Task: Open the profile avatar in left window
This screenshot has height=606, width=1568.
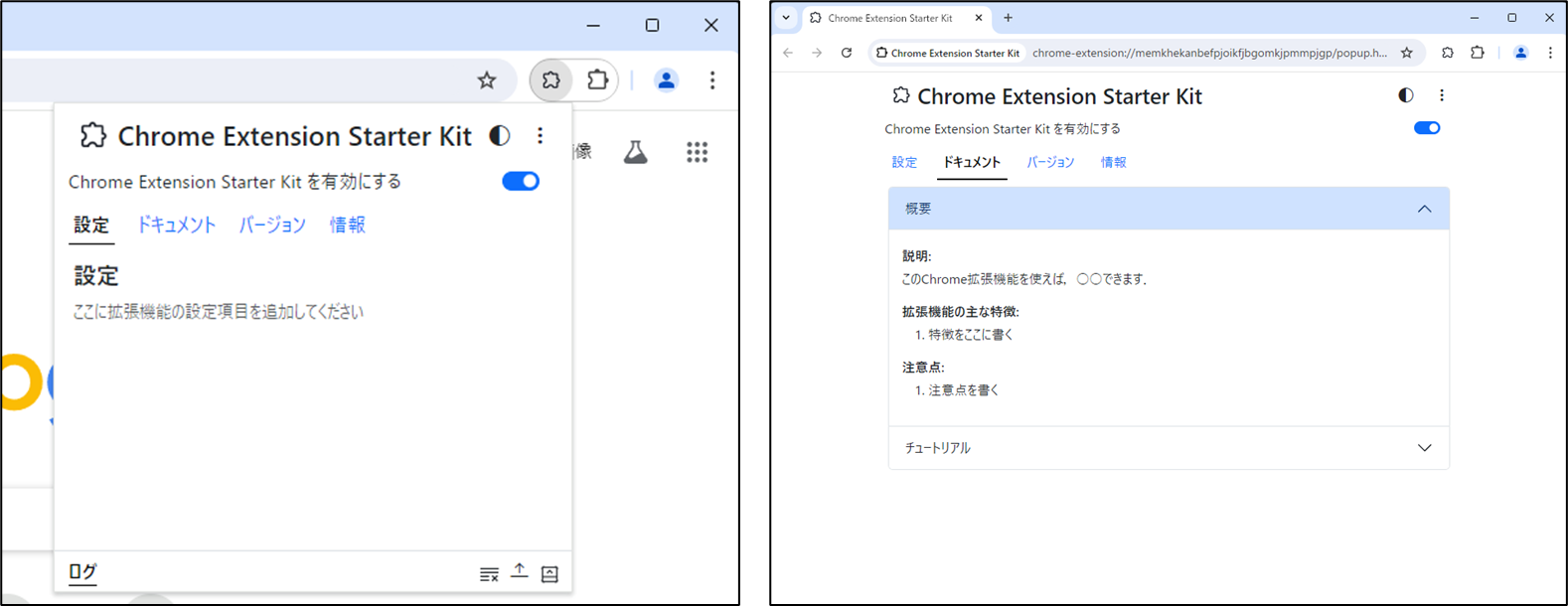Action: (666, 80)
